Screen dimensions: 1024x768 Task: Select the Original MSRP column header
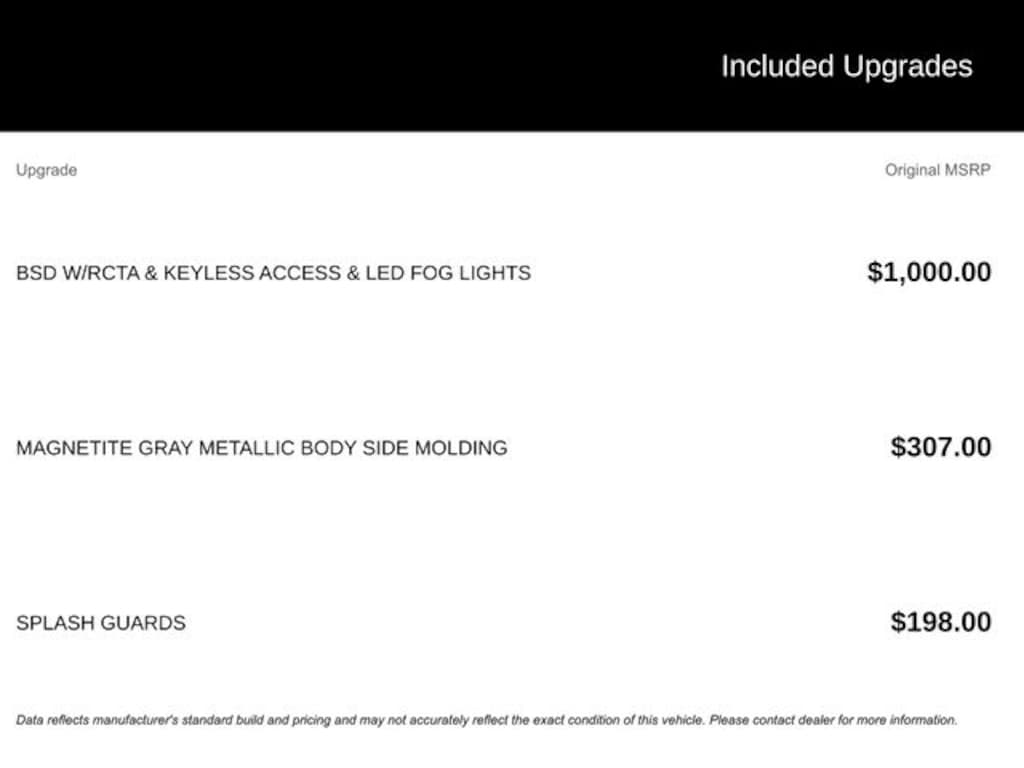[938, 170]
